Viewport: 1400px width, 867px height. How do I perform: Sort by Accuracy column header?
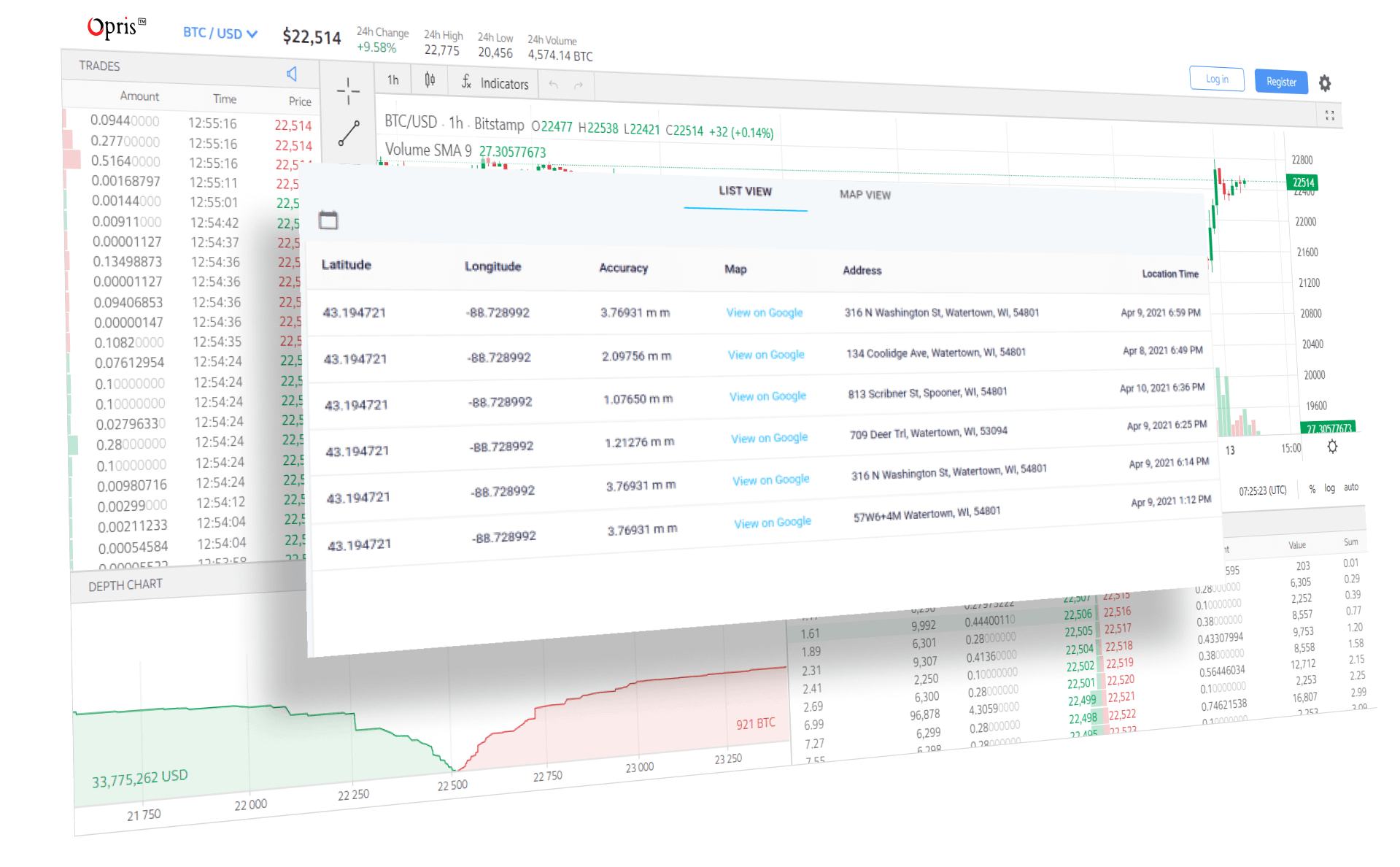point(623,268)
